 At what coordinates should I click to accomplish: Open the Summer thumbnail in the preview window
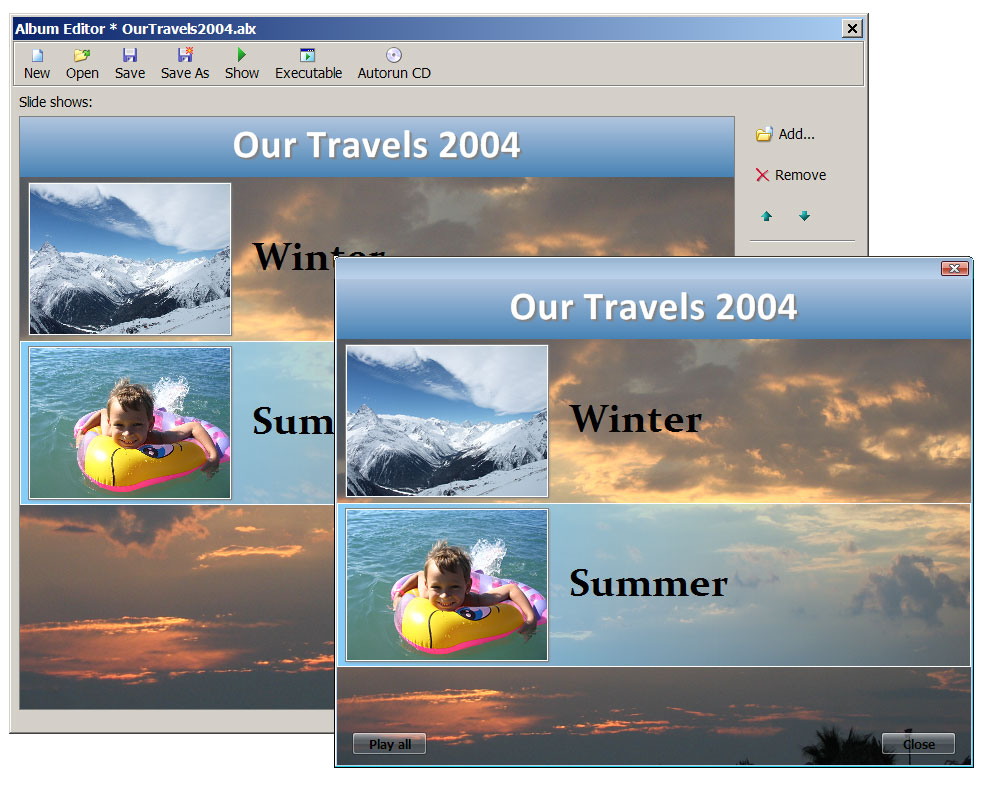[x=447, y=585]
